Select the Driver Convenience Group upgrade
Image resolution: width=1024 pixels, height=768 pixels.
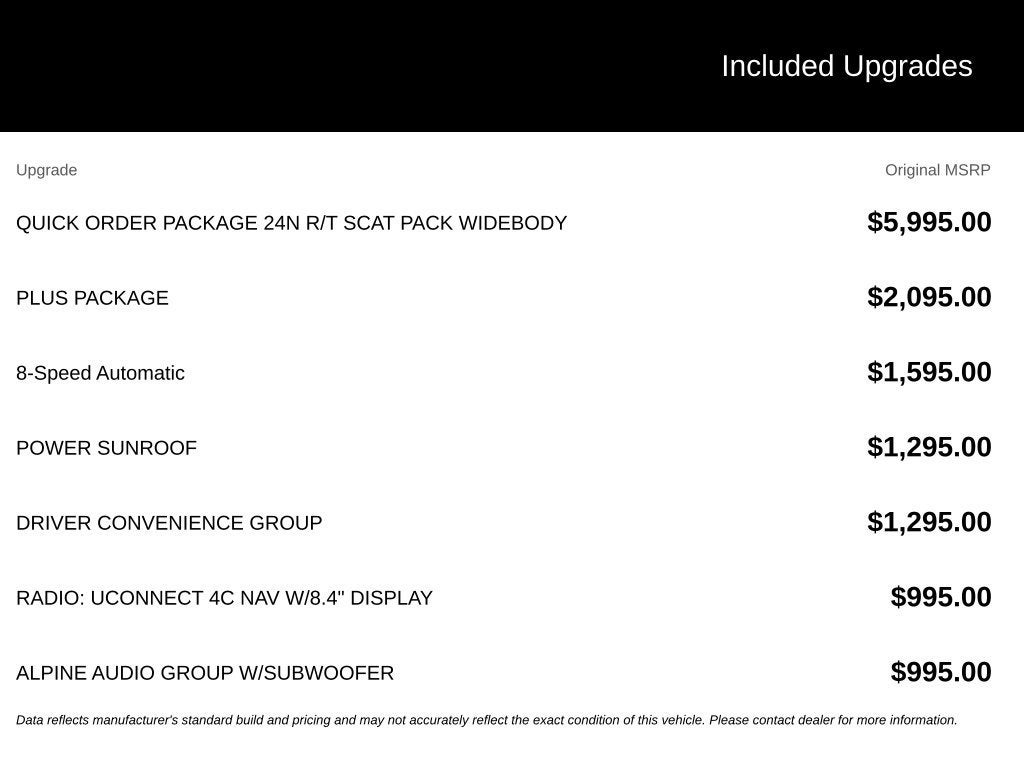click(x=169, y=523)
